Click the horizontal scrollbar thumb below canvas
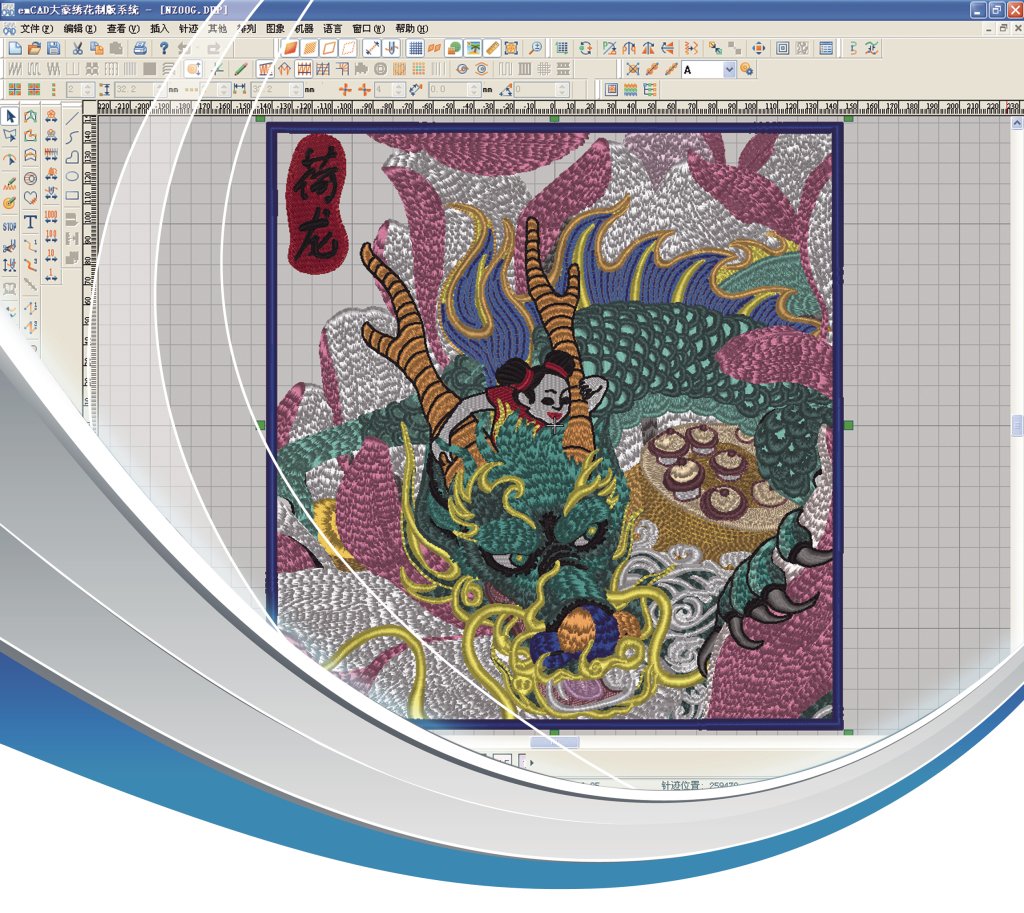Viewport: 1024px width, 913px height. (x=554, y=742)
